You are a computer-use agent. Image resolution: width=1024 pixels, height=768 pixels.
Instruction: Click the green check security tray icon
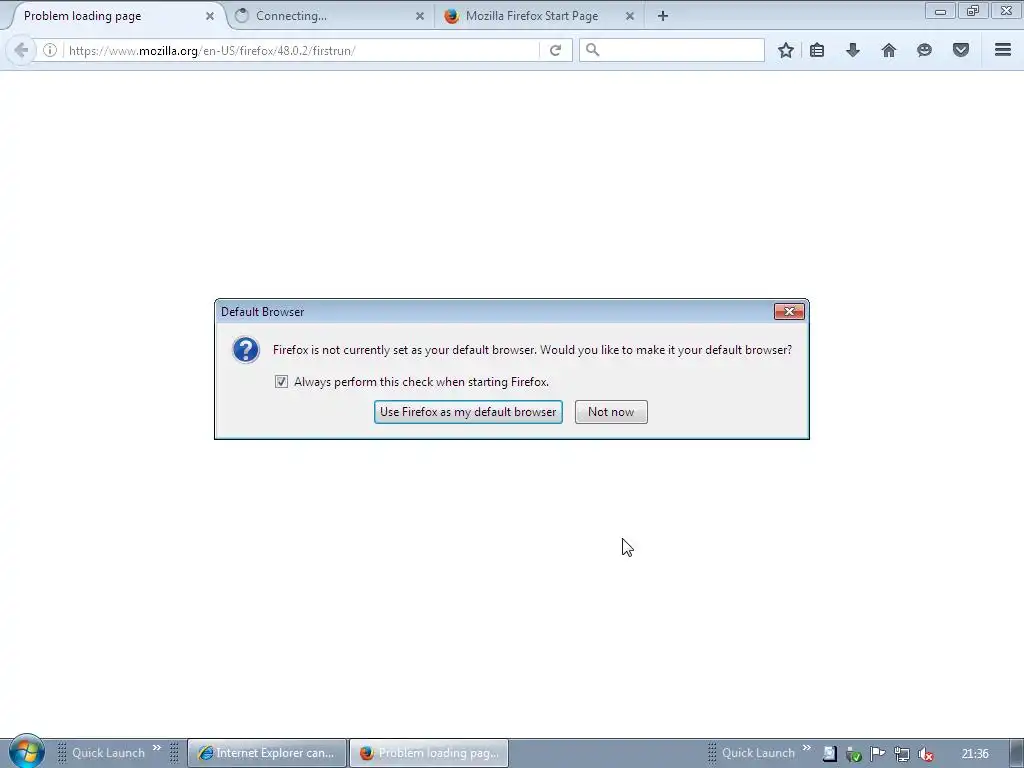[x=854, y=754]
